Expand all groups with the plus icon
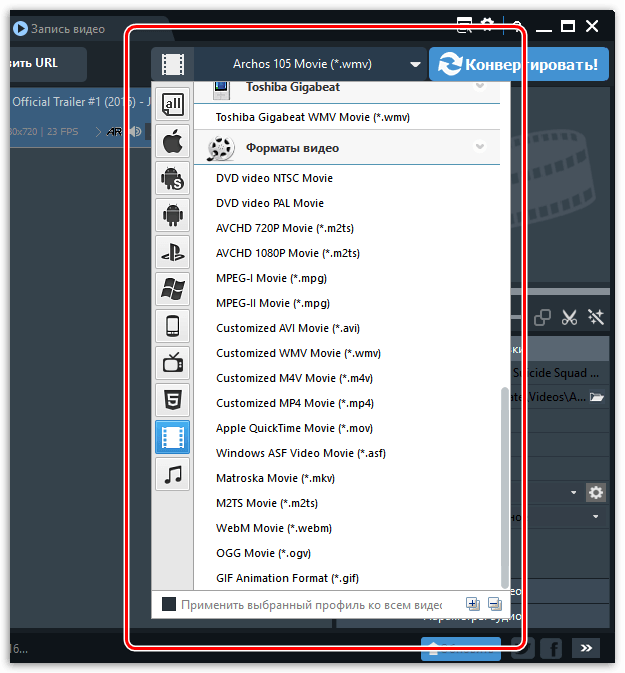 [473, 604]
